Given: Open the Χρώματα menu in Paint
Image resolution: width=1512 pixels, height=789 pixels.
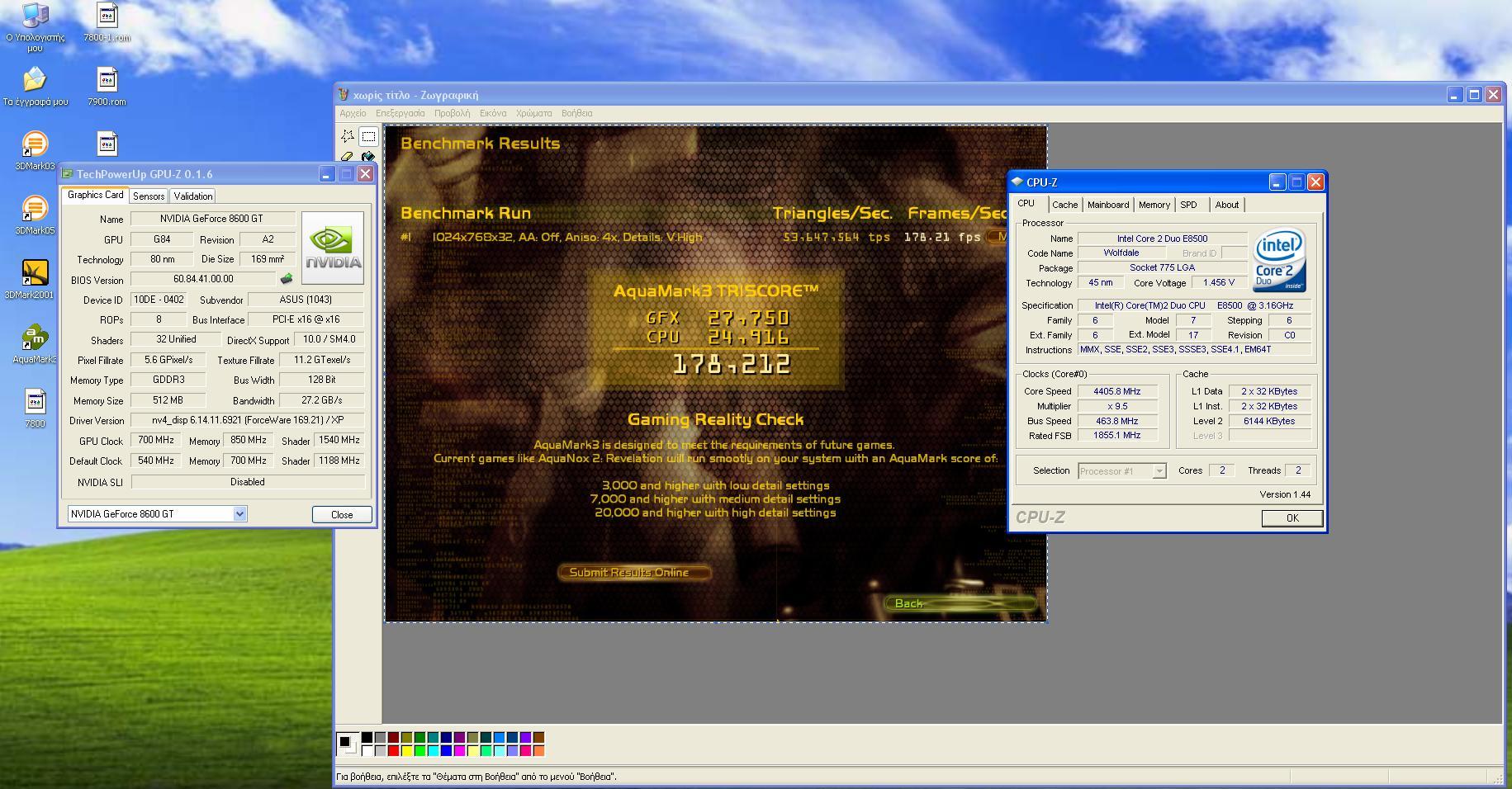Looking at the screenshot, I should (533, 113).
